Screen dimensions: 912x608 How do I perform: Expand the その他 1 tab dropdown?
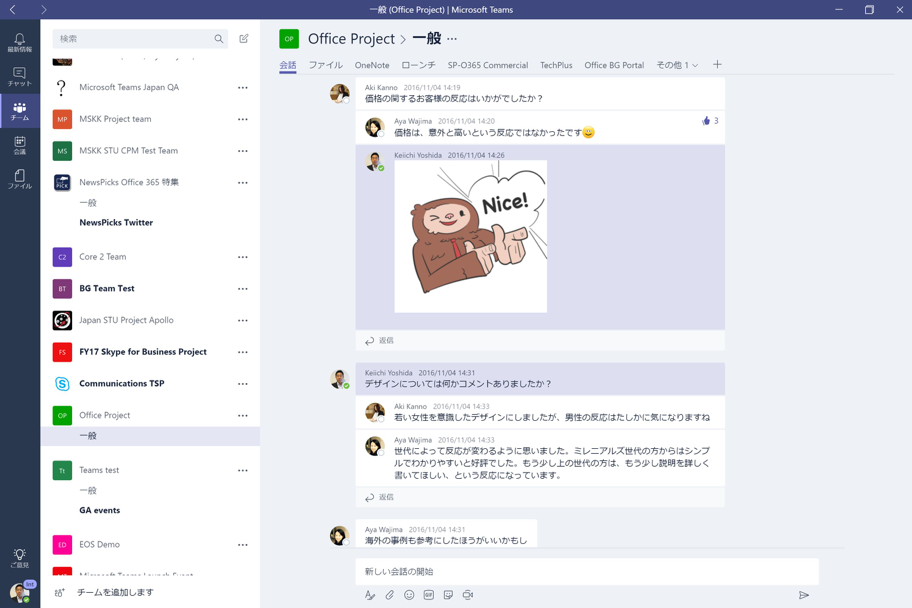(677, 65)
